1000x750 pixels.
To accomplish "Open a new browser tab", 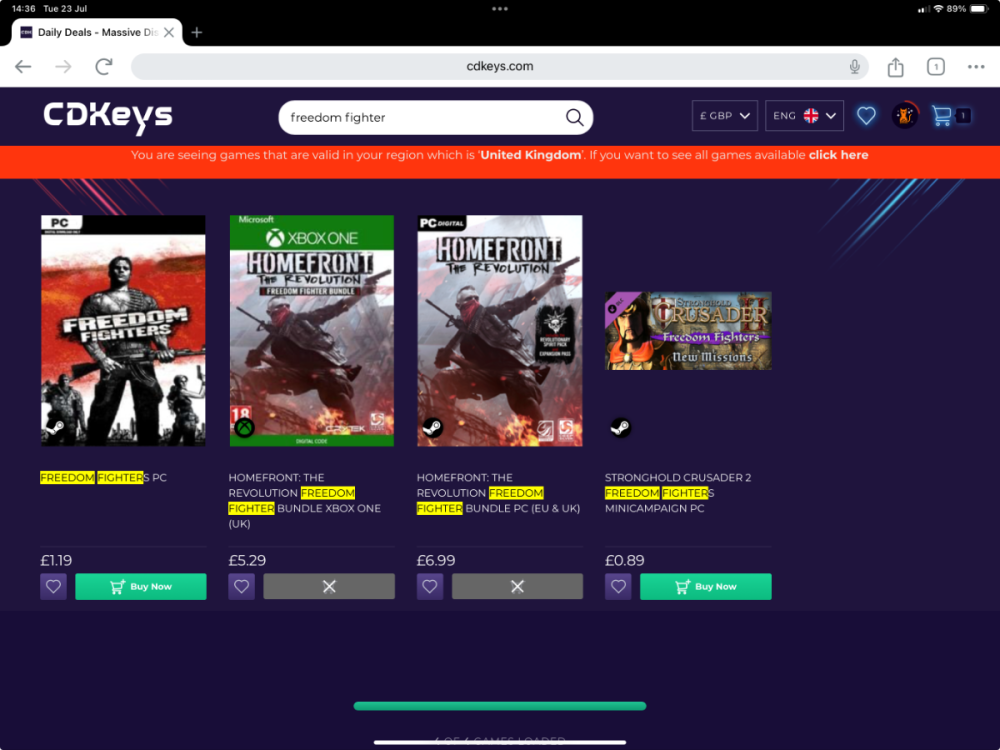I will coord(197,32).
